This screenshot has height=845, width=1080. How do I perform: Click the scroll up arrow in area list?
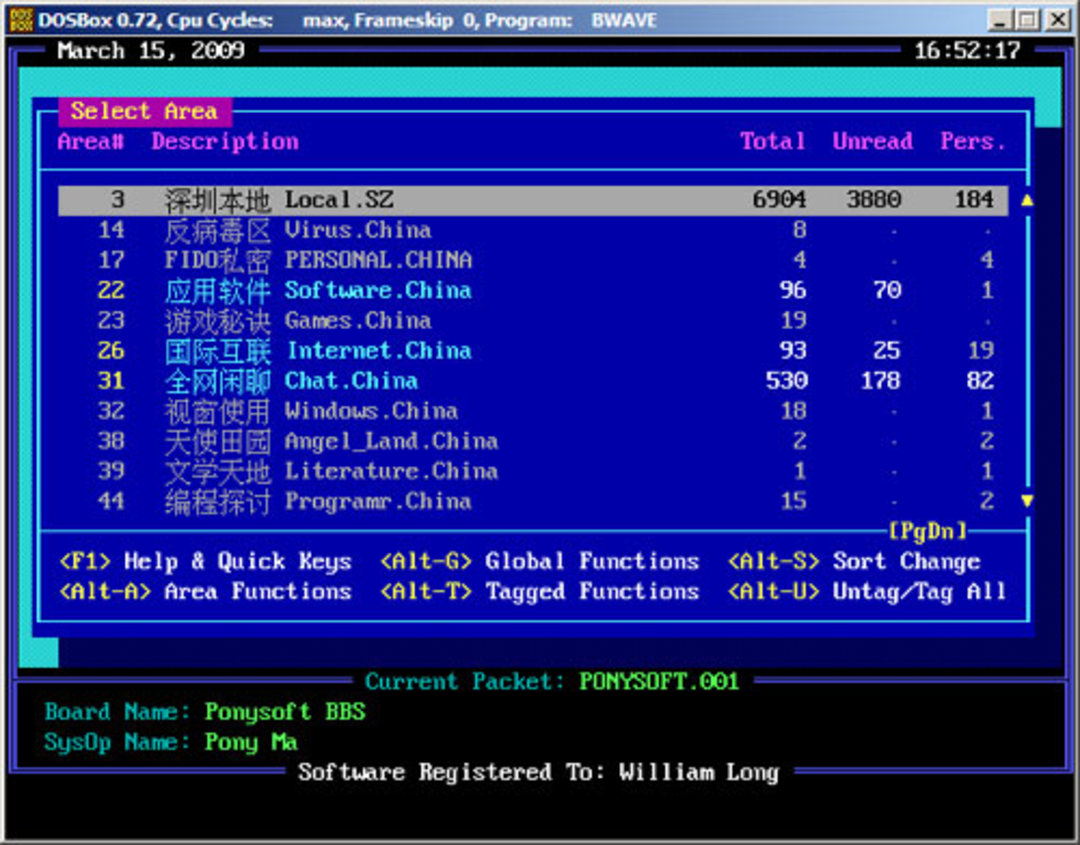coord(1026,200)
